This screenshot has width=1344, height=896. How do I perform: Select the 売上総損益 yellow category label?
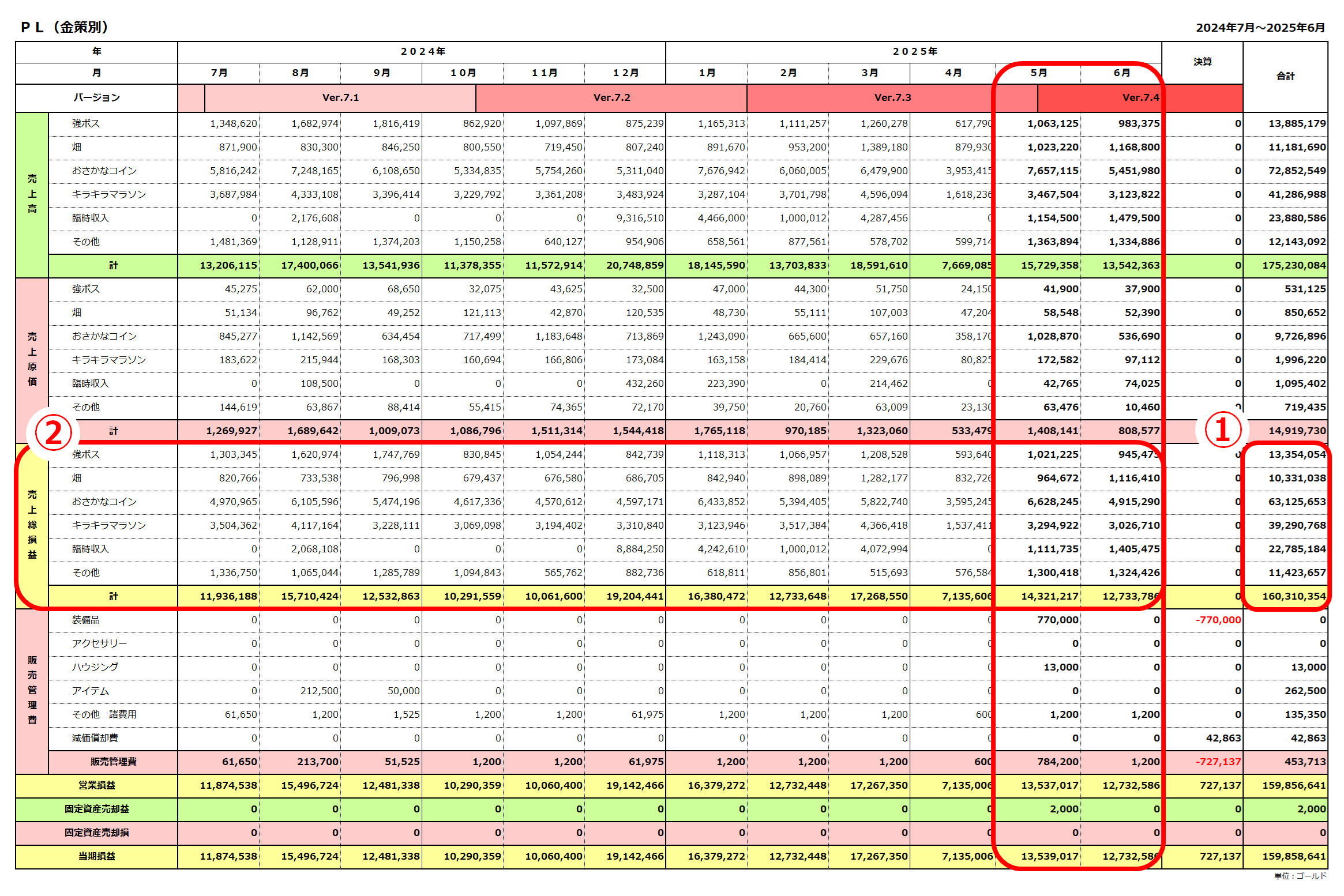[32, 524]
